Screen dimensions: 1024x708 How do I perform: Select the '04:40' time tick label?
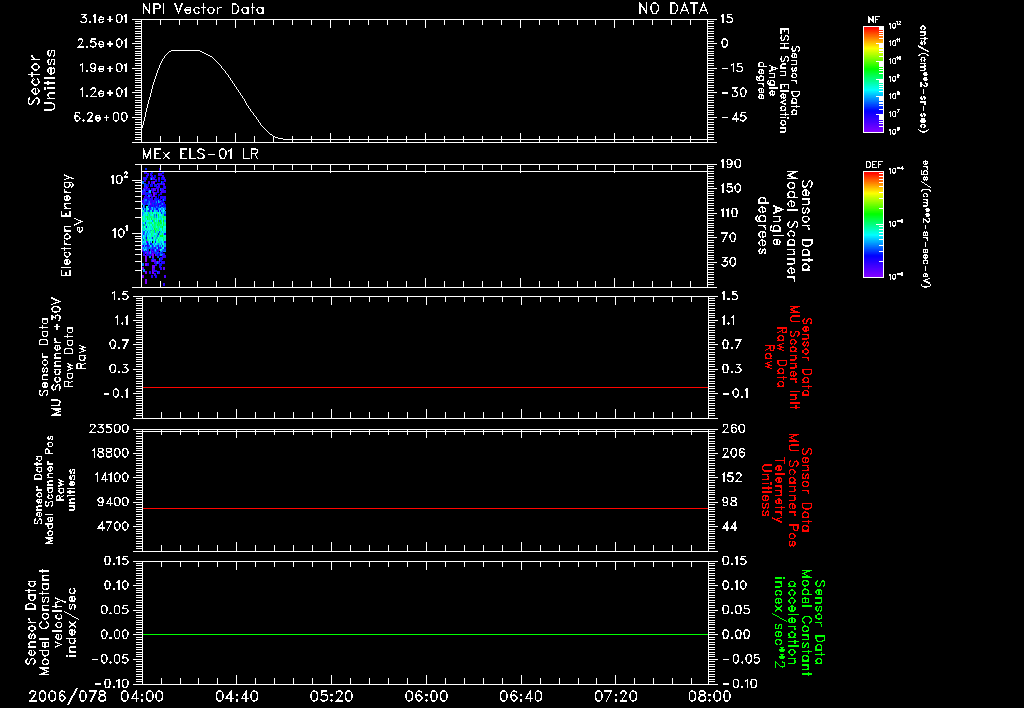(x=236, y=696)
